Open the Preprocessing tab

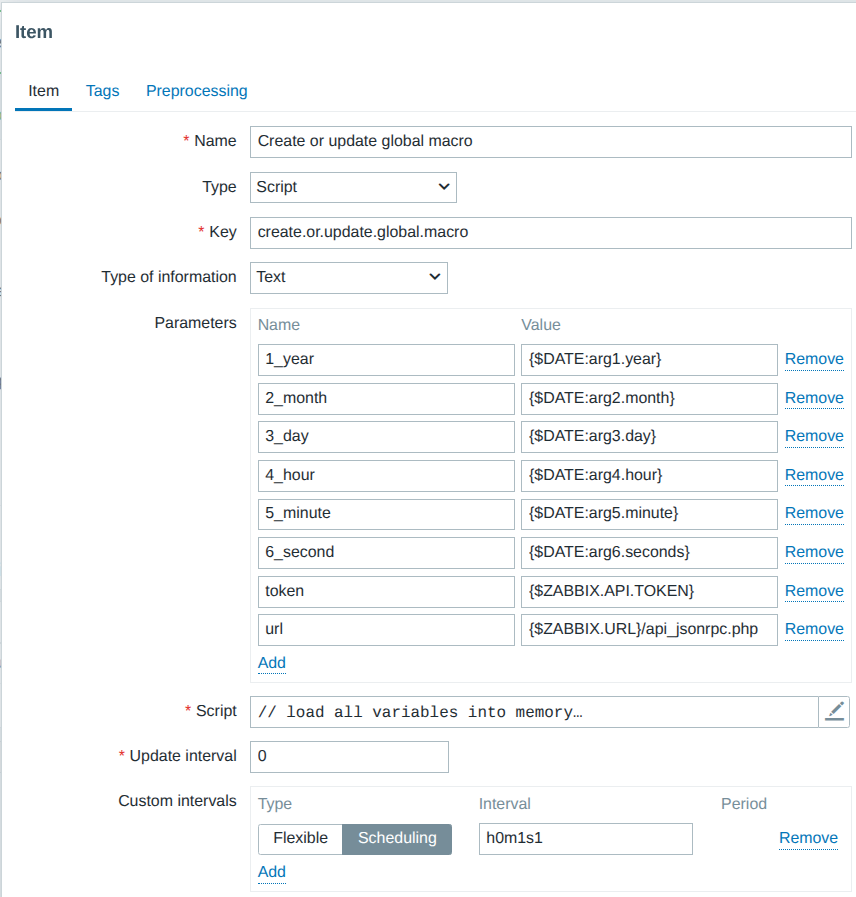tap(196, 91)
